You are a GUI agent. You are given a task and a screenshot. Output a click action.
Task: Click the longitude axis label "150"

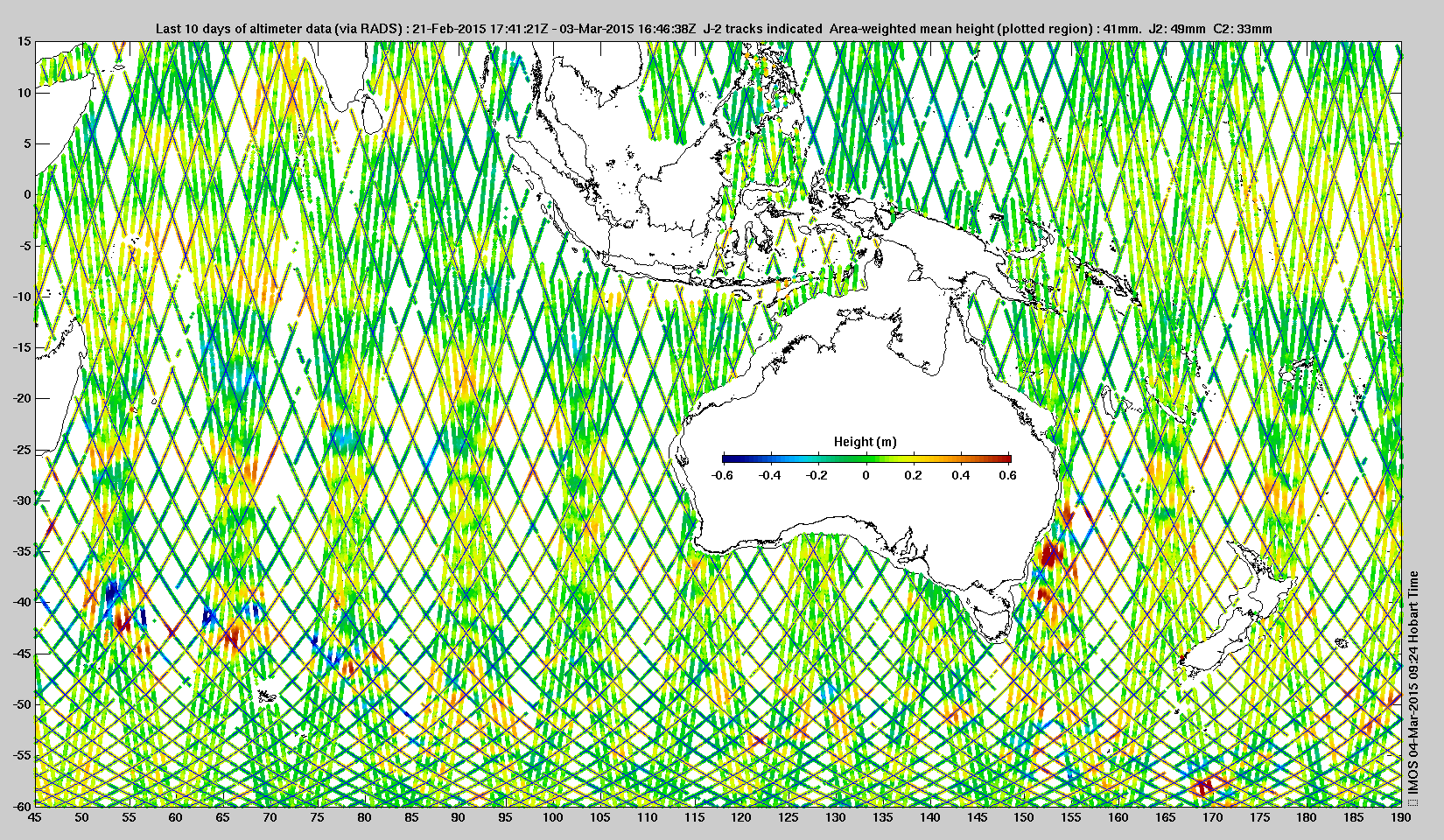coord(1024,817)
